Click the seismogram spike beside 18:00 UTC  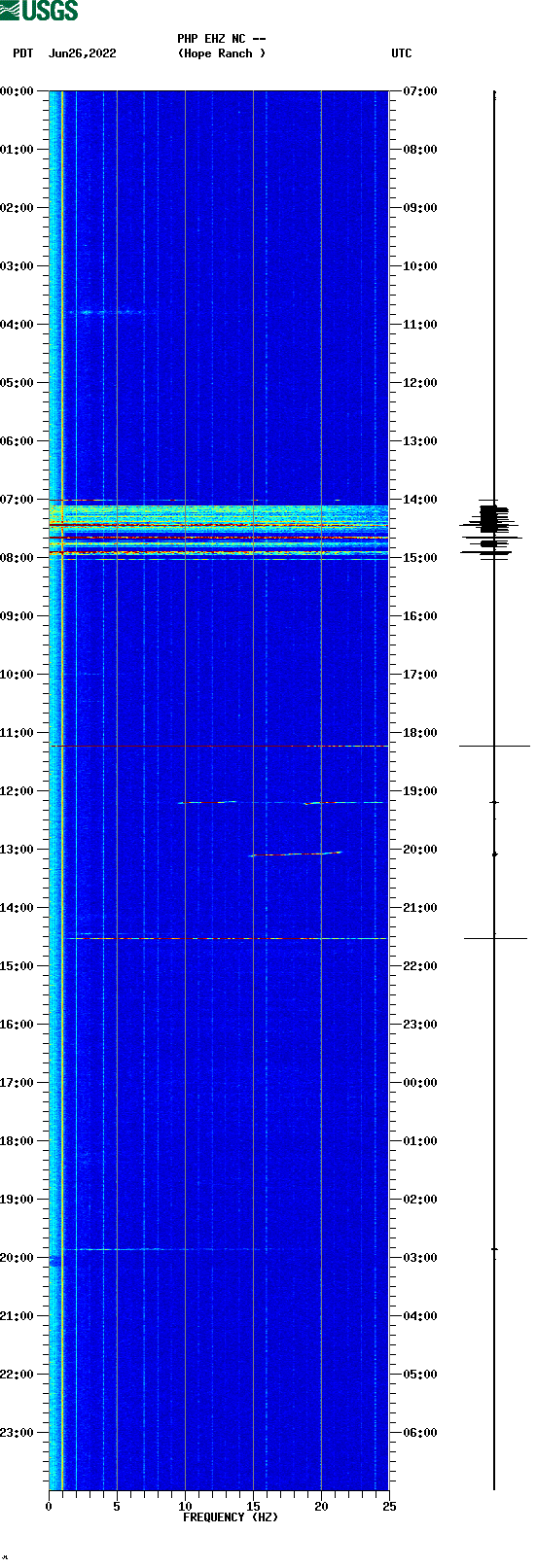494,746
